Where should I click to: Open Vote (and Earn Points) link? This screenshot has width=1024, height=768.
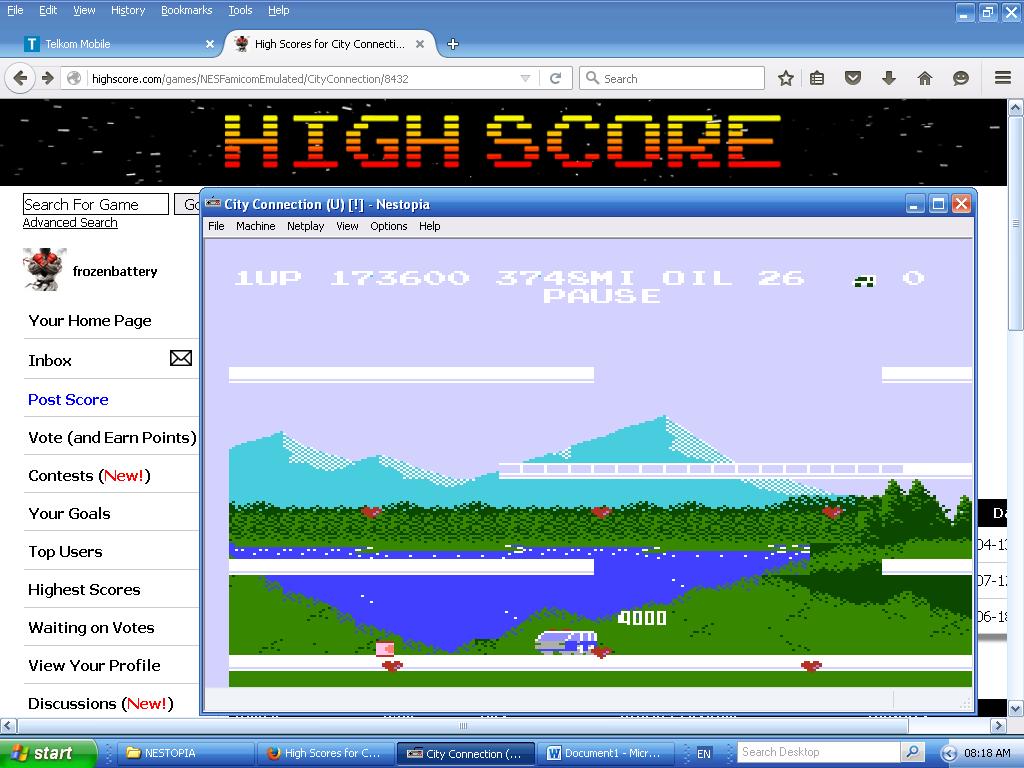pos(112,438)
